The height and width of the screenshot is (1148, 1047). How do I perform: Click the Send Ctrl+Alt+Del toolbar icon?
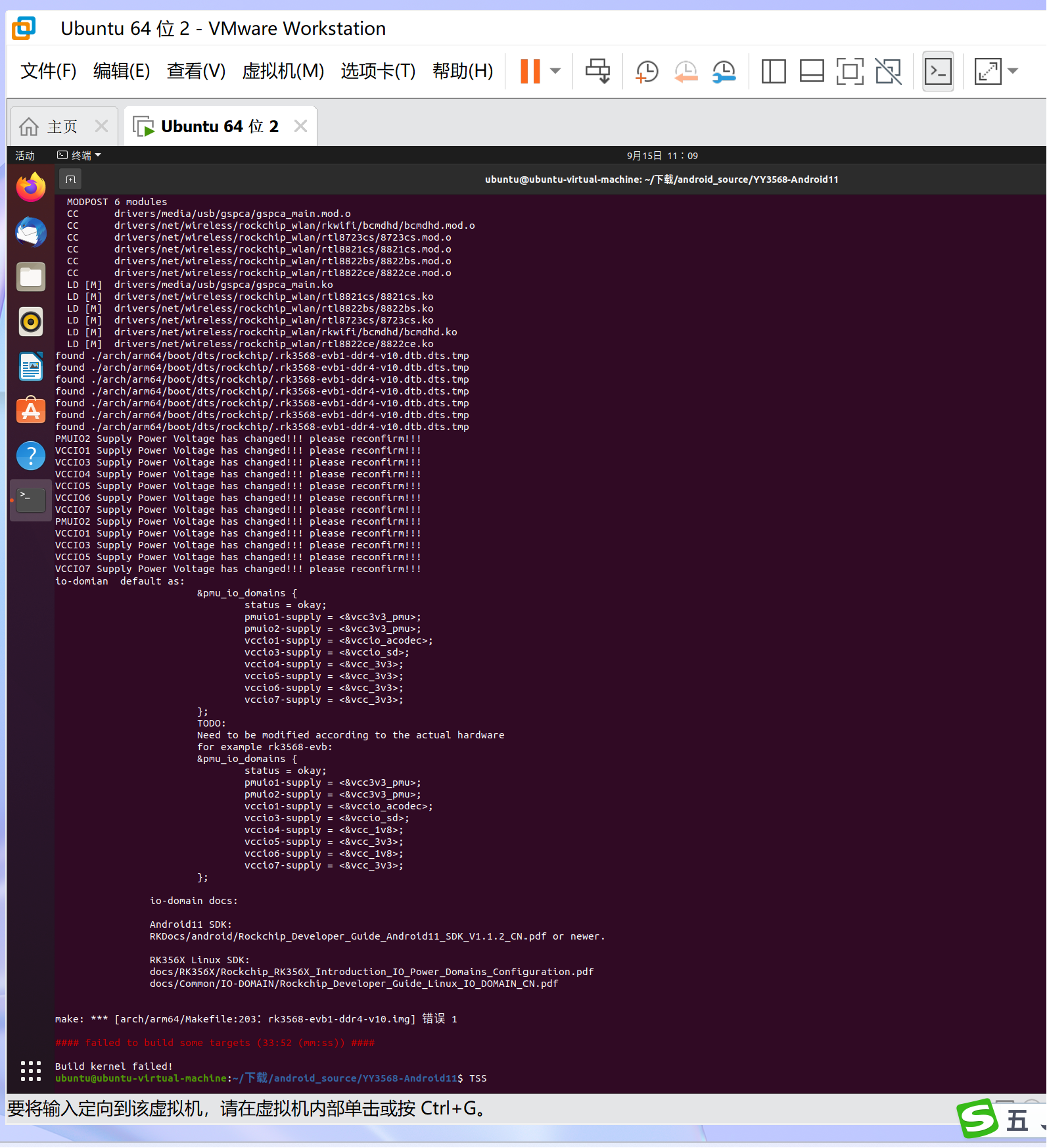pyautogui.click(x=597, y=71)
